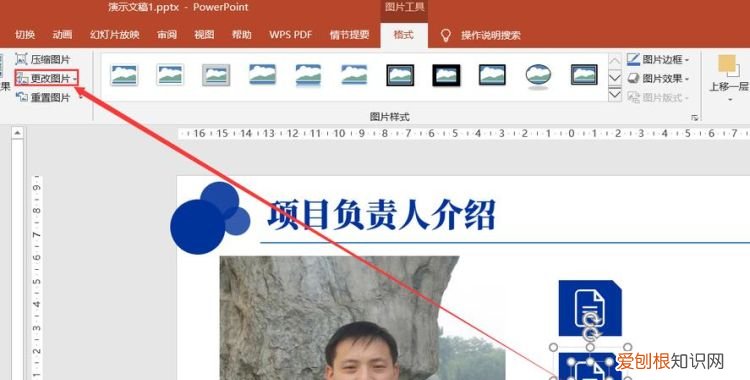Screen dimensions: 750x380
Task: Go to next row of picture styles
Action: pos(615,78)
